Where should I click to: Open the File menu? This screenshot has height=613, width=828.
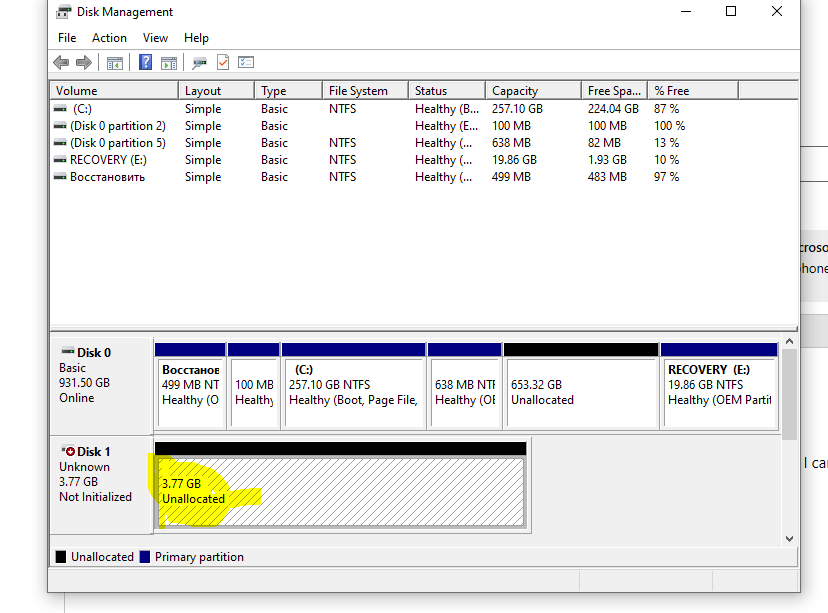67,38
